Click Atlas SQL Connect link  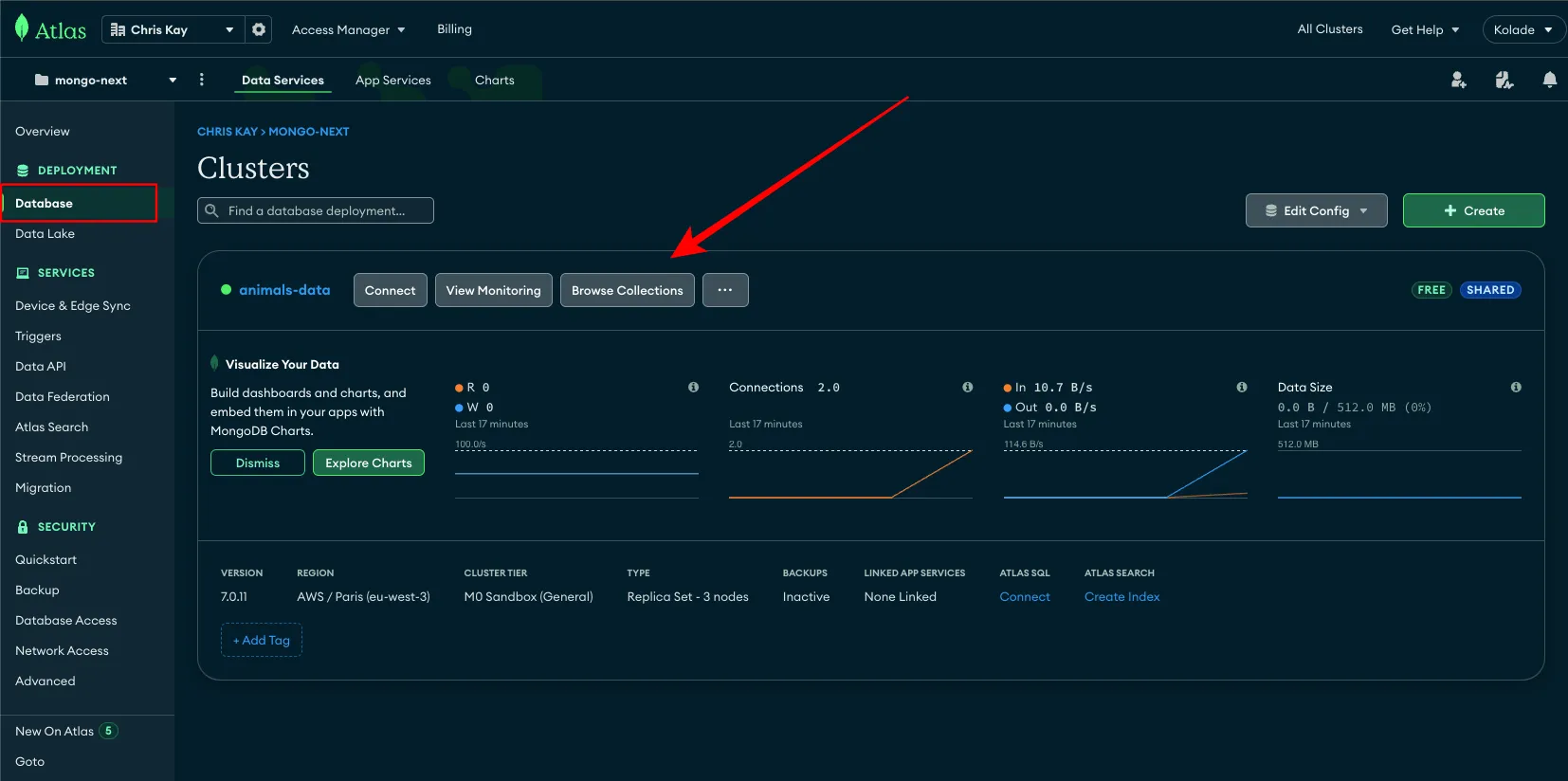tap(1025, 596)
